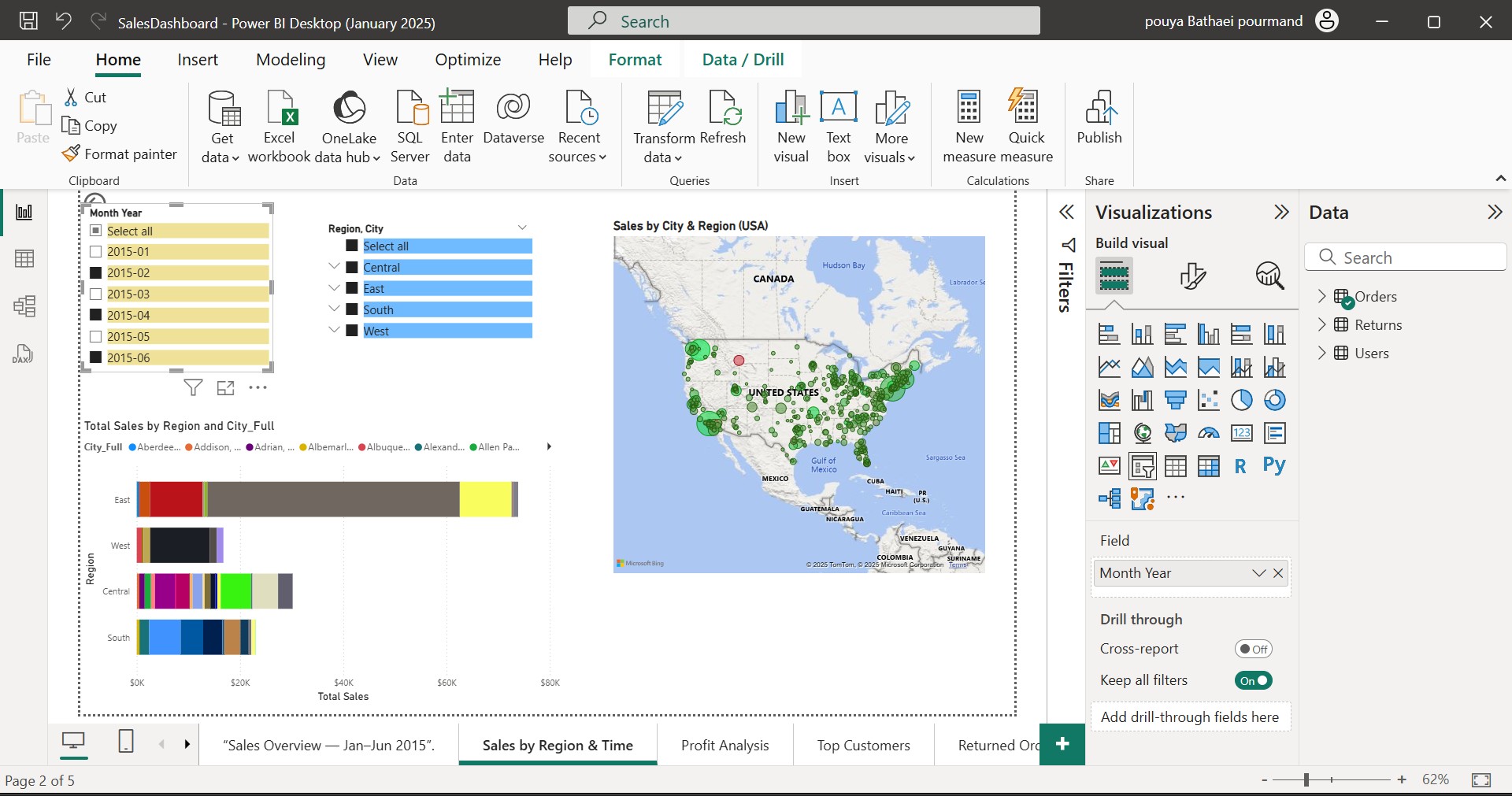Expand the Filters pane
The width and height of the screenshot is (1512, 796).
click(x=1066, y=212)
